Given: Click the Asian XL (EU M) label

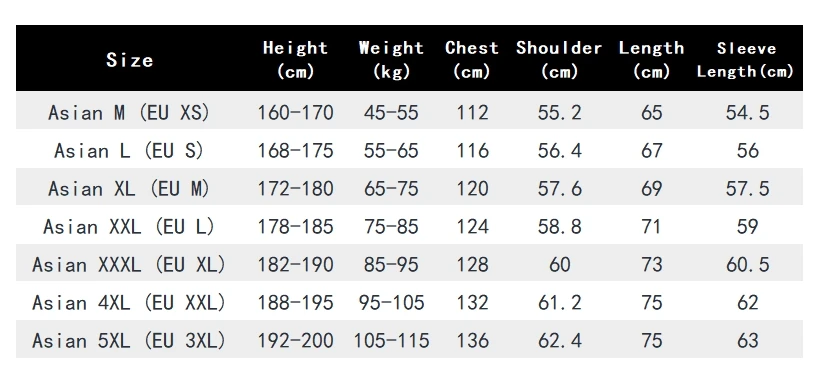Looking at the screenshot, I should pos(129,188).
